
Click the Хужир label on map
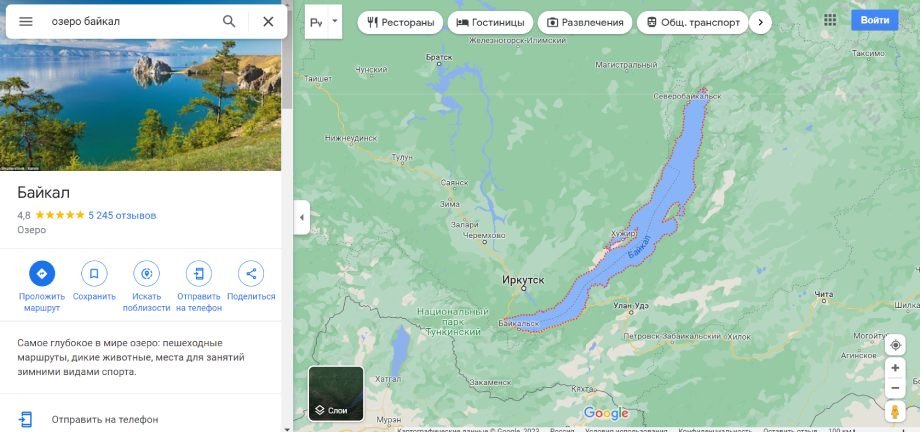point(624,234)
